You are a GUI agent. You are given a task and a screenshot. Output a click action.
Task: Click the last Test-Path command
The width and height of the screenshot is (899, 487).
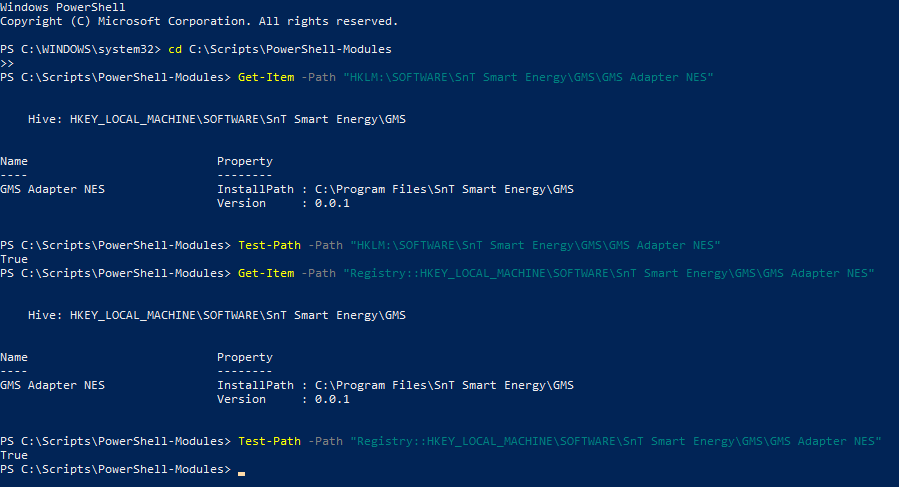coord(269,442)
